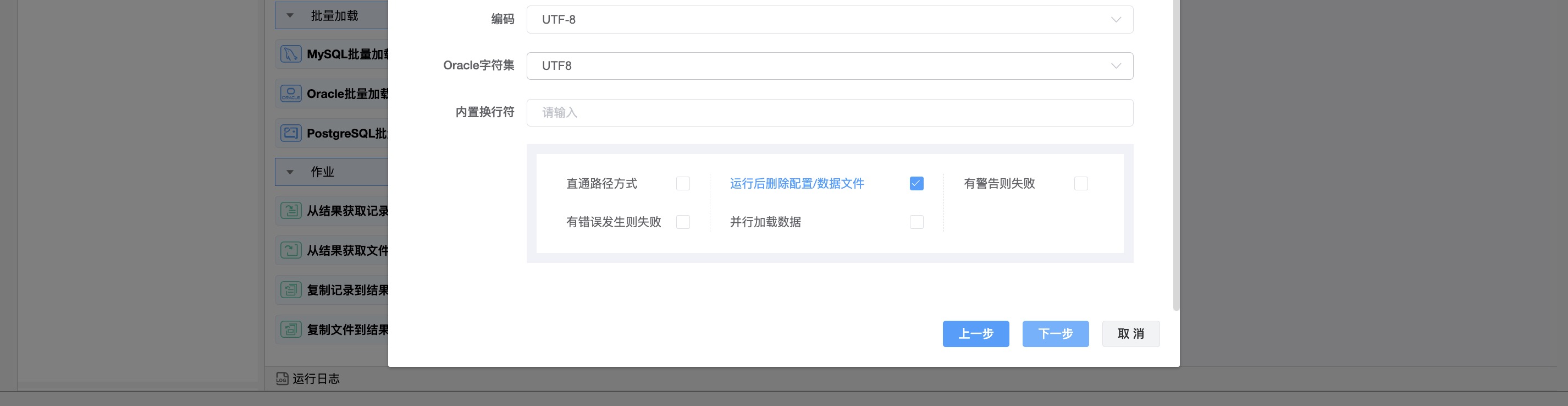Check the 并行加载数据 option
Viewport: 1568px width, 406px height.
[916, 222]
